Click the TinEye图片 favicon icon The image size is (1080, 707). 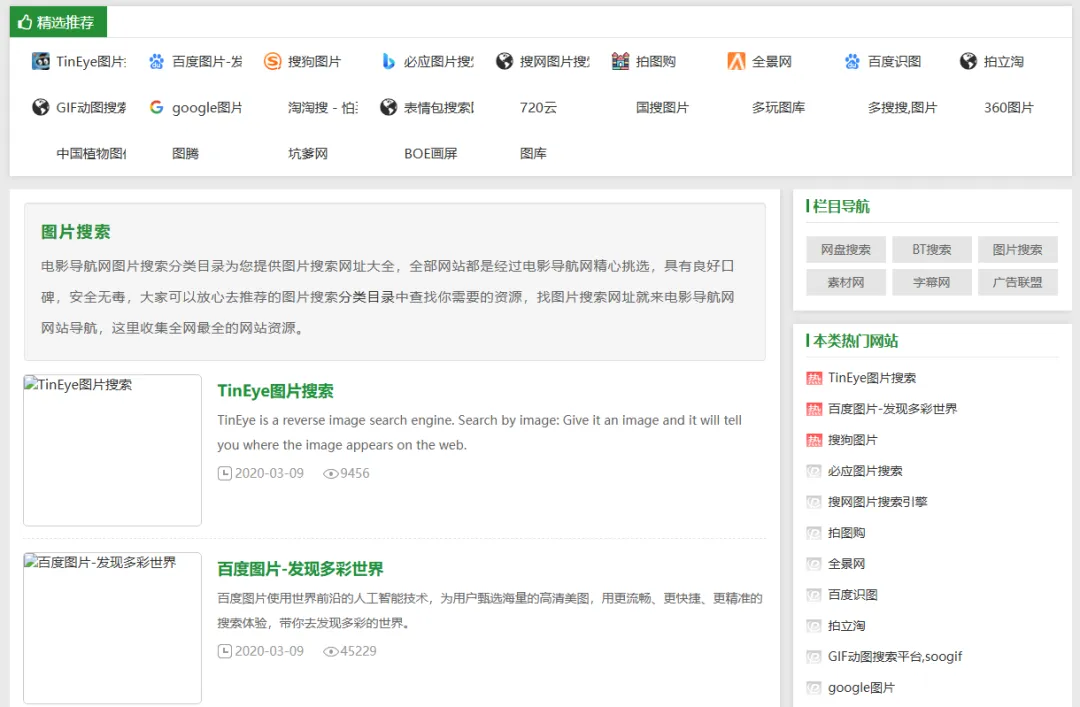(x=41, y=61)
